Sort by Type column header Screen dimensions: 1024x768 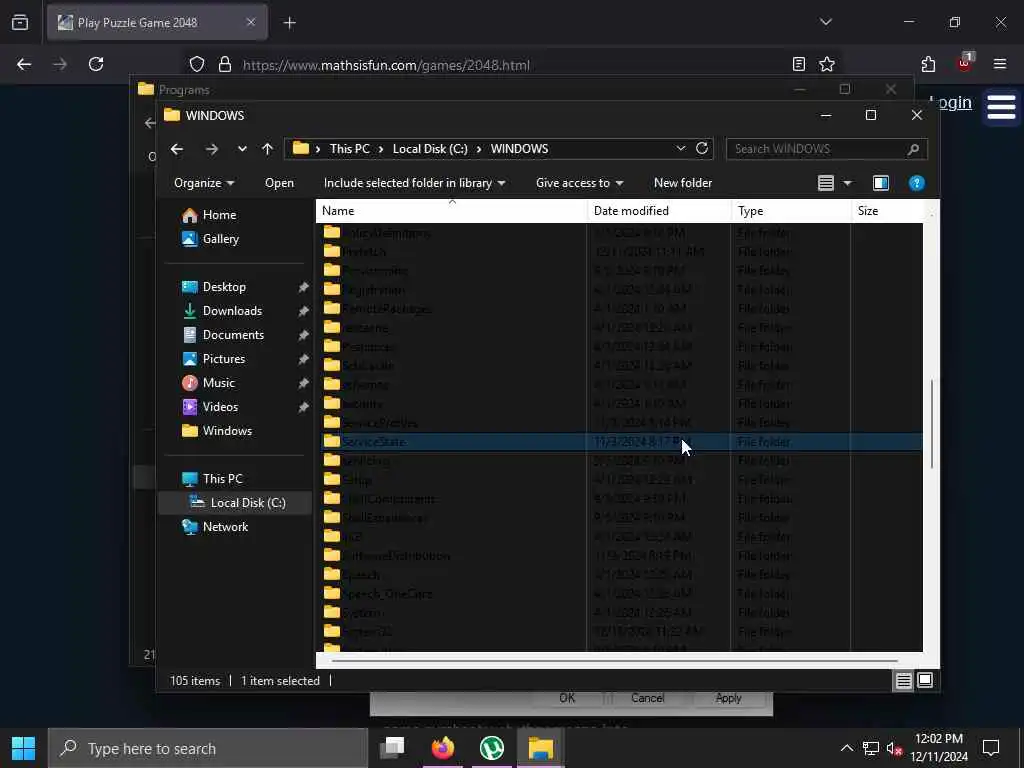pos(791,211)
